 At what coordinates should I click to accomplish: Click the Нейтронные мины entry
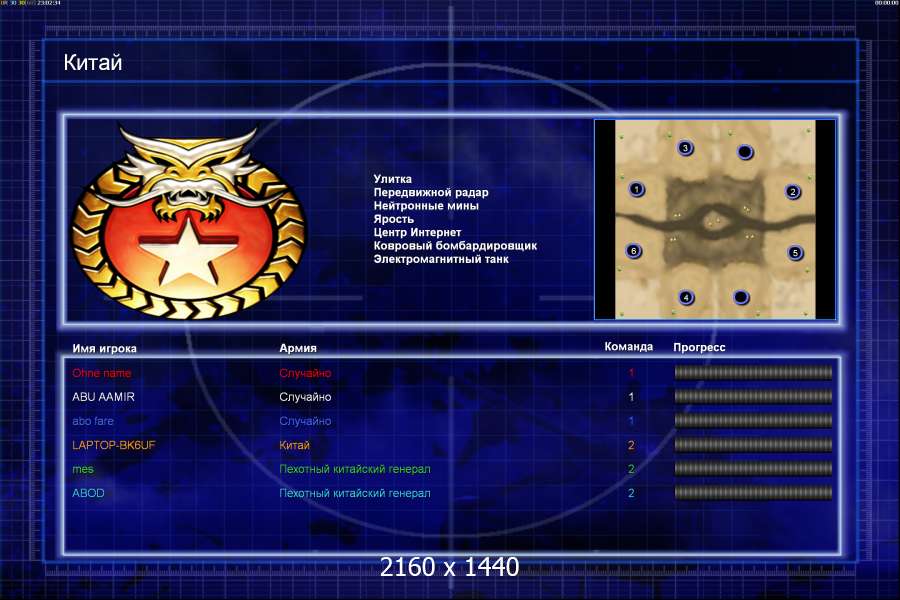click(426, 206)
